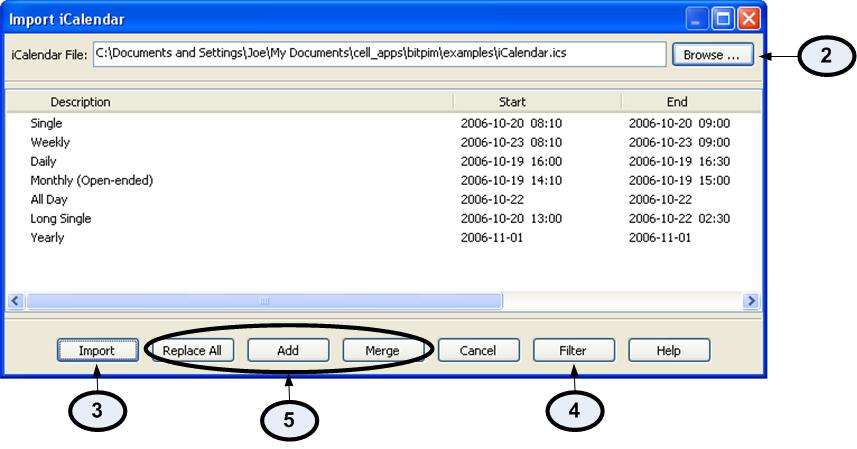
Task: Choose the Merge button
Action: click(x=383, y=350)
